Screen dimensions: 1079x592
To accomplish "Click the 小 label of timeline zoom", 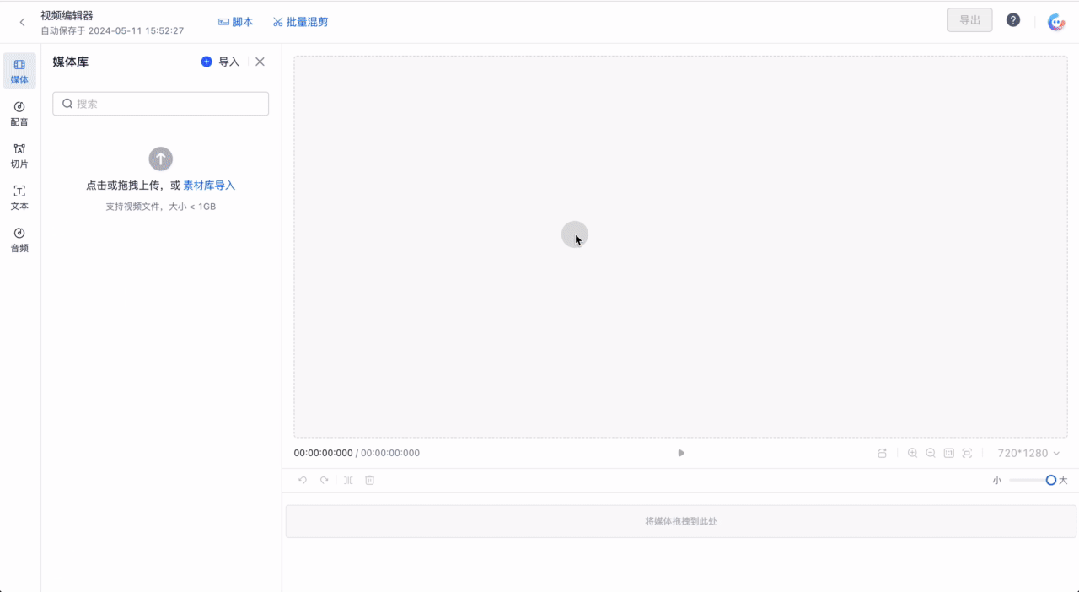I will pos(996,480).
